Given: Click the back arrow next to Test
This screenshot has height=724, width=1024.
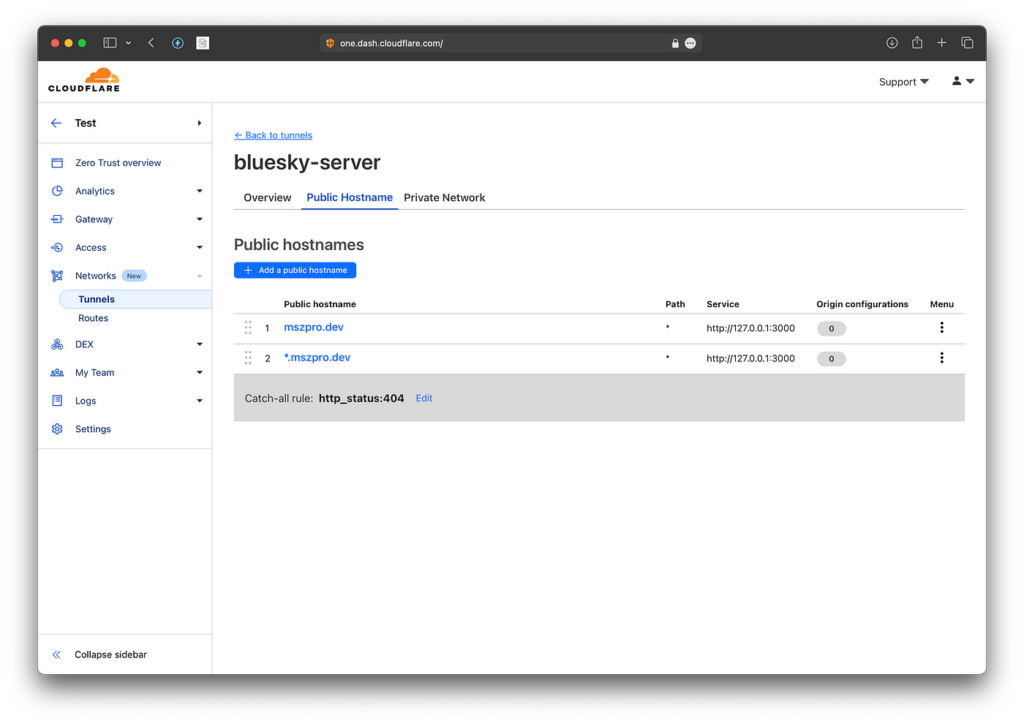Looking at the screenshot, I should click(x=57, y=122).
